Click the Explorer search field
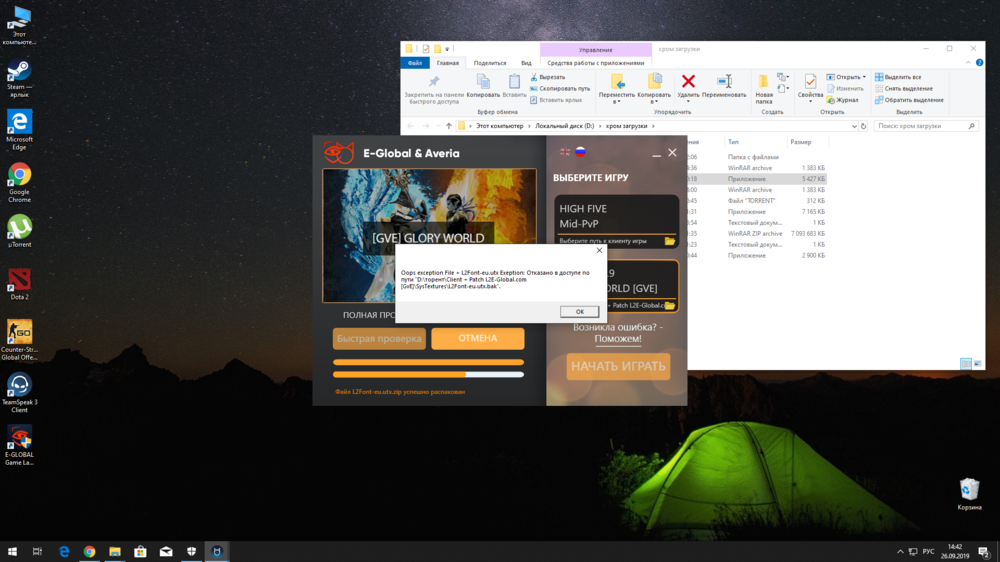1000x562 pixels. coord(920,127)
